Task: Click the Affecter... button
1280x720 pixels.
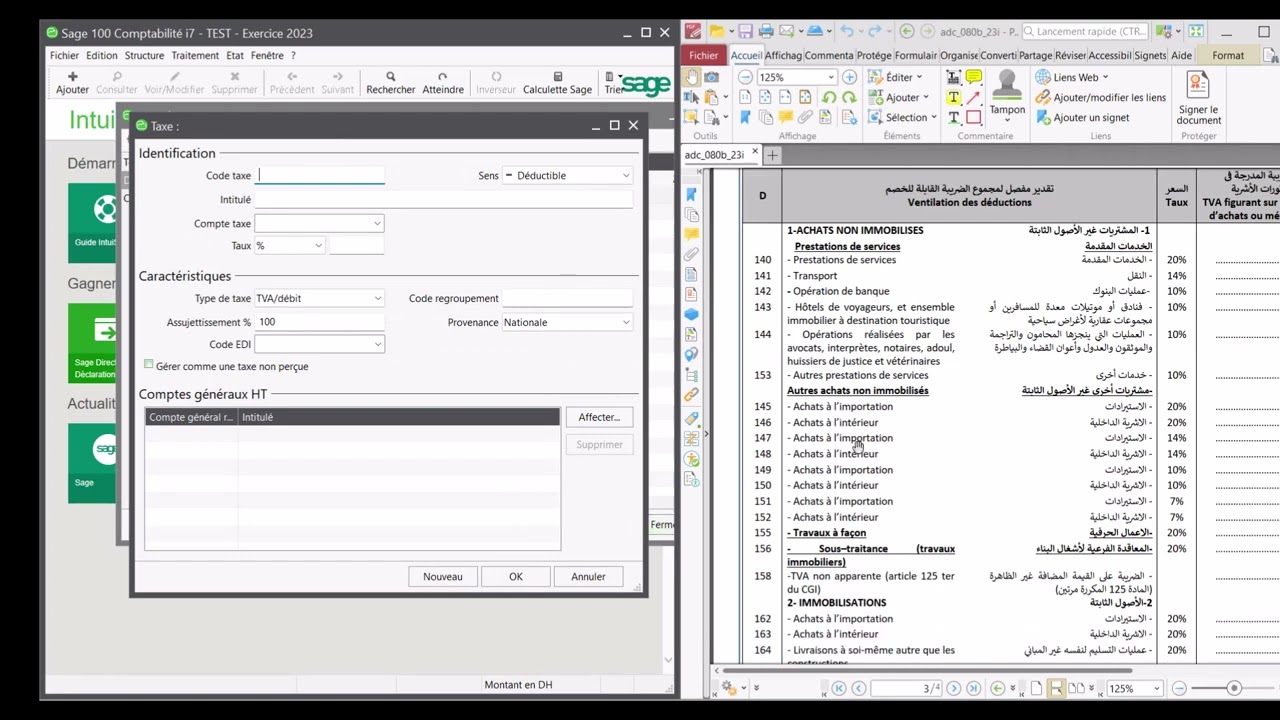Action: [599, 417]
